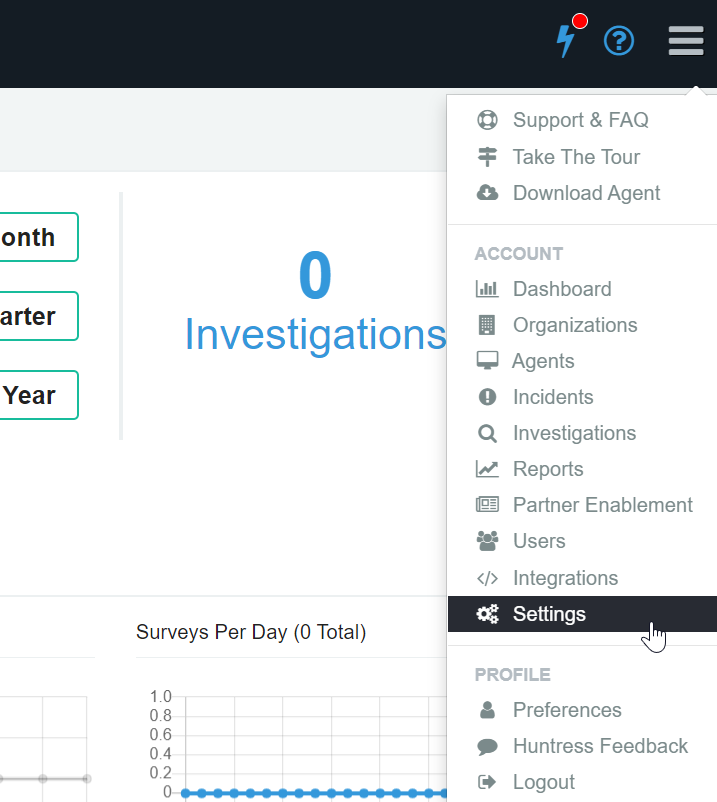Screen dimensions: 717x802
Task: Click the exclamation icon beside Incidents
Action: point(487,397)
